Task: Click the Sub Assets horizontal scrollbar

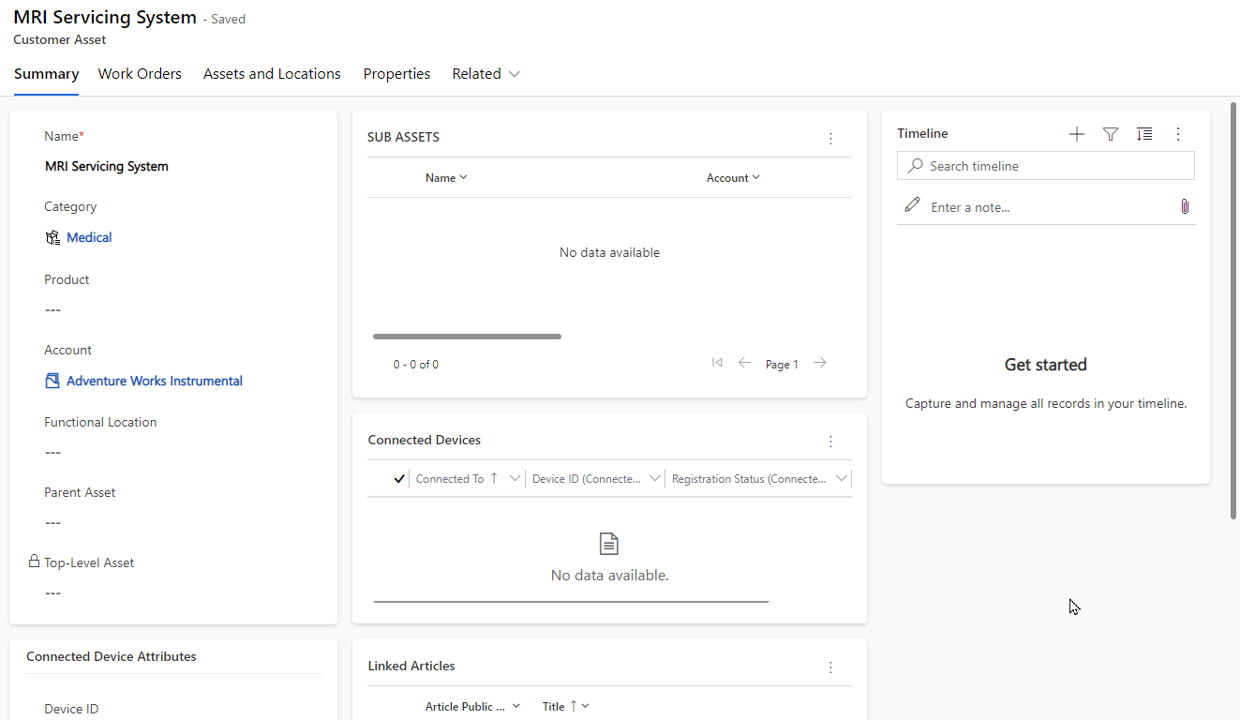Action: tap(467, 336)
